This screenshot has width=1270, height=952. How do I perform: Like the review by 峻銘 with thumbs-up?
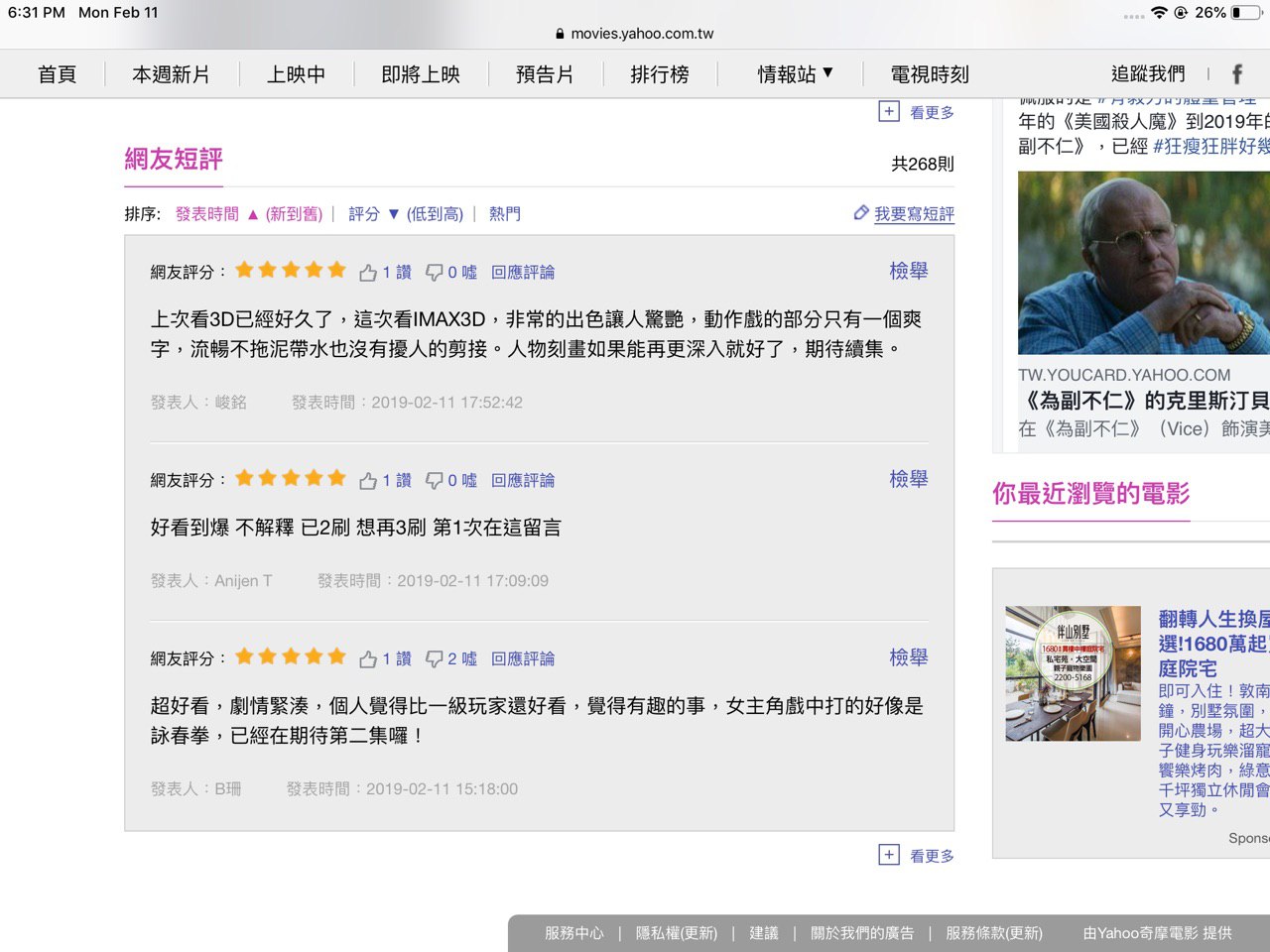(368, 272)
